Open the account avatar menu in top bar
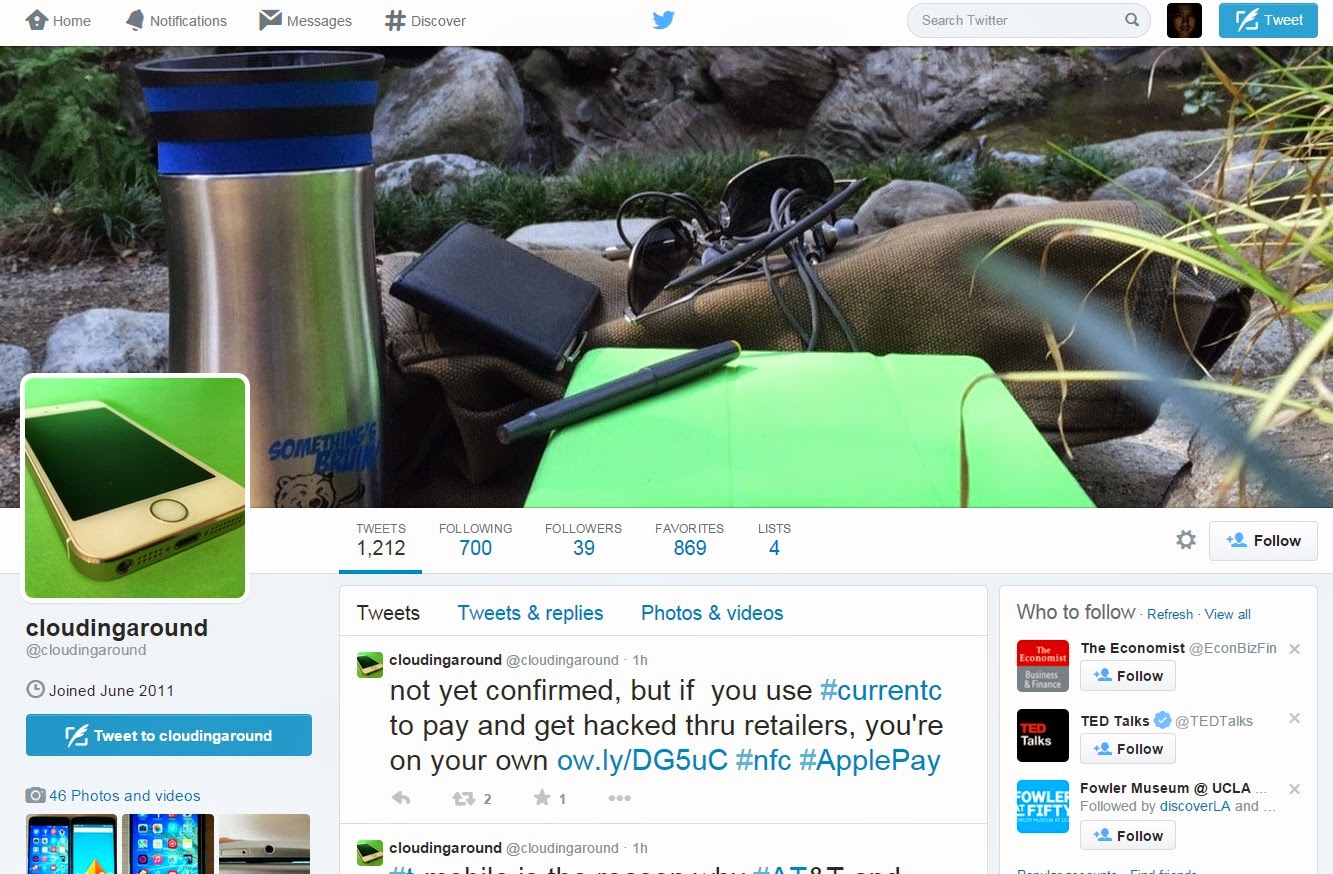This screenshot has height=874, width=1333. click(1184, 21)
